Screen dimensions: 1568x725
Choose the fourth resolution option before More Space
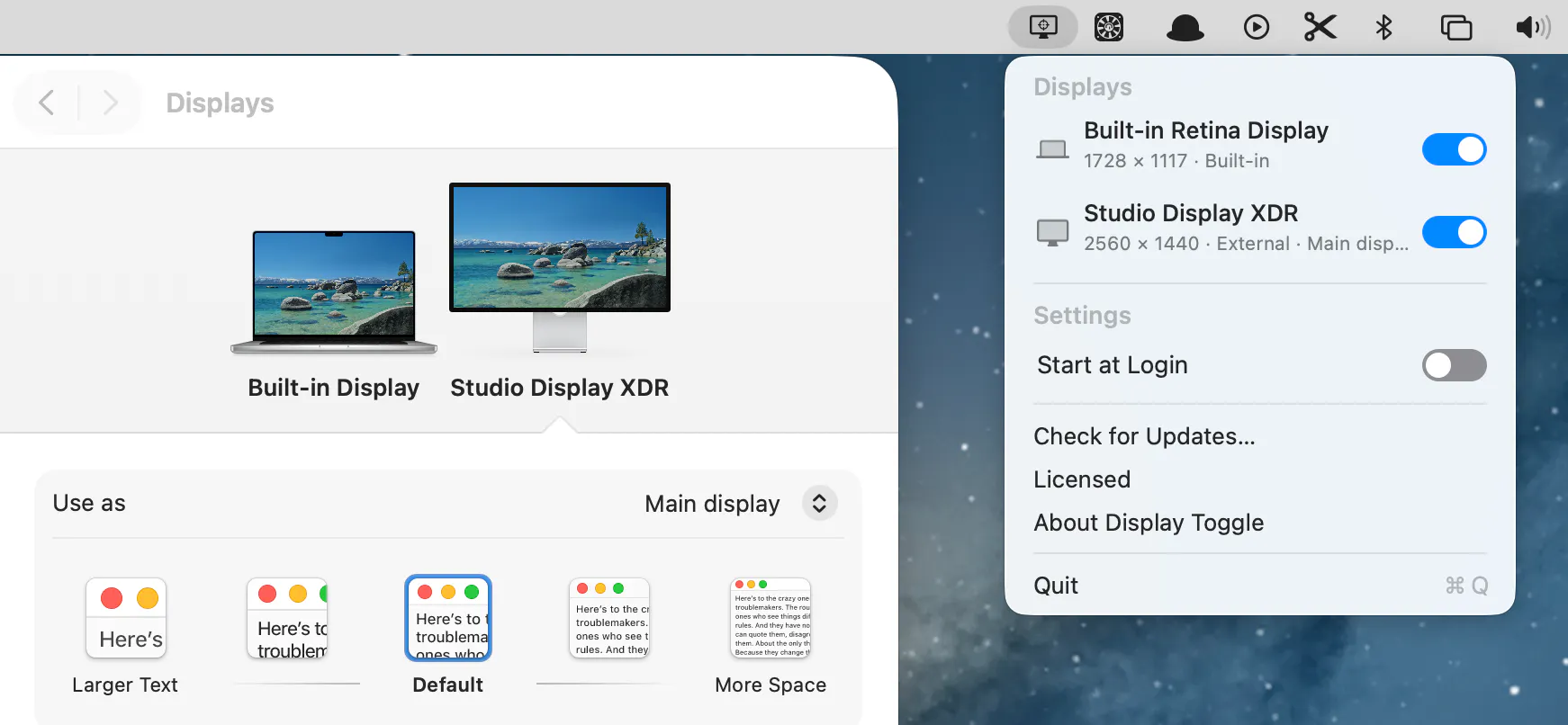pos(609,617)
